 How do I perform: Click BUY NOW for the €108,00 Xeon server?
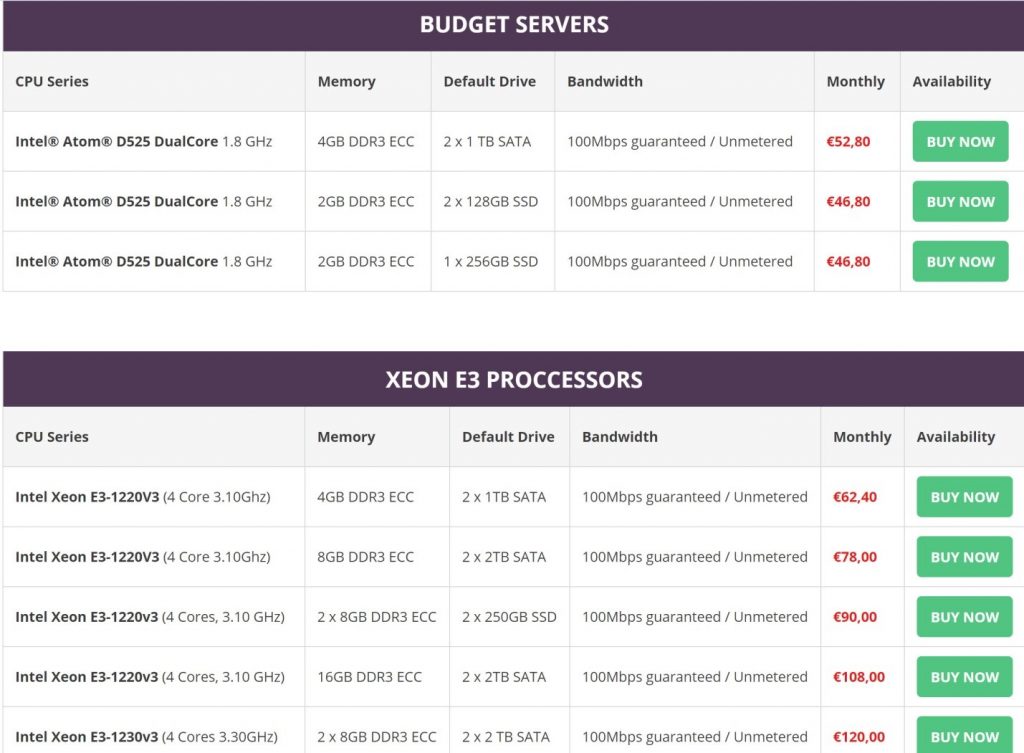pyautogui.click(x=964, y=677)
